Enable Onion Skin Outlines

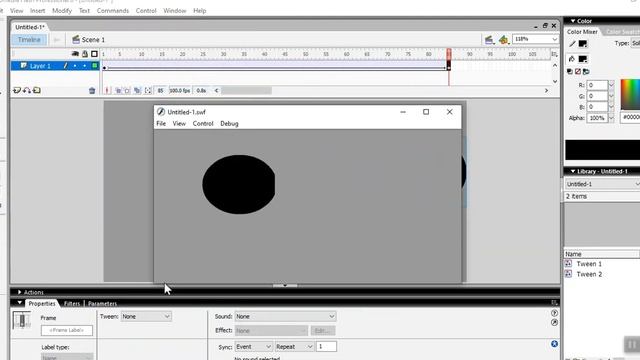[x=127, y=91]
